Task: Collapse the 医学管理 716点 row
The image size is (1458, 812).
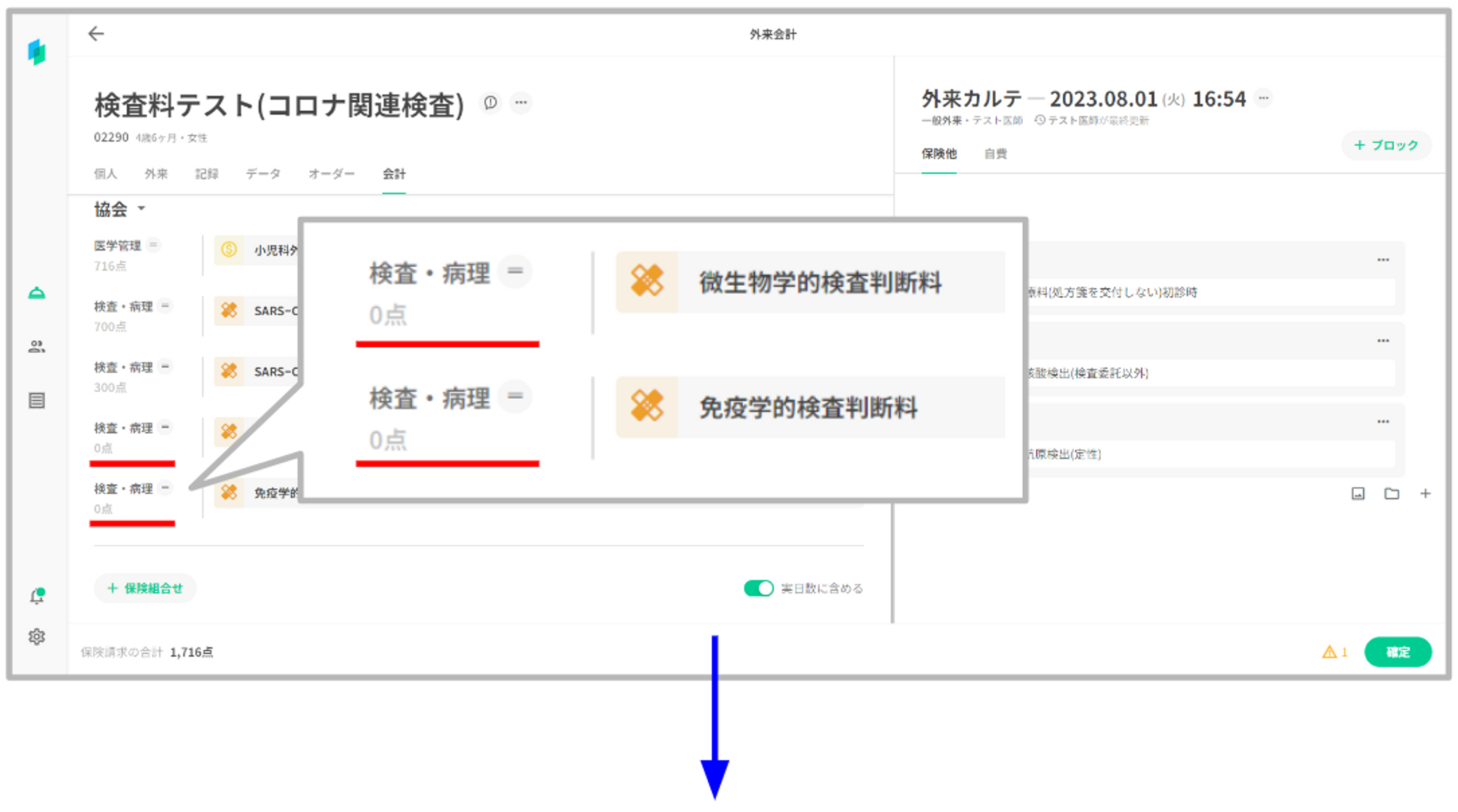Action: point(154,245)
